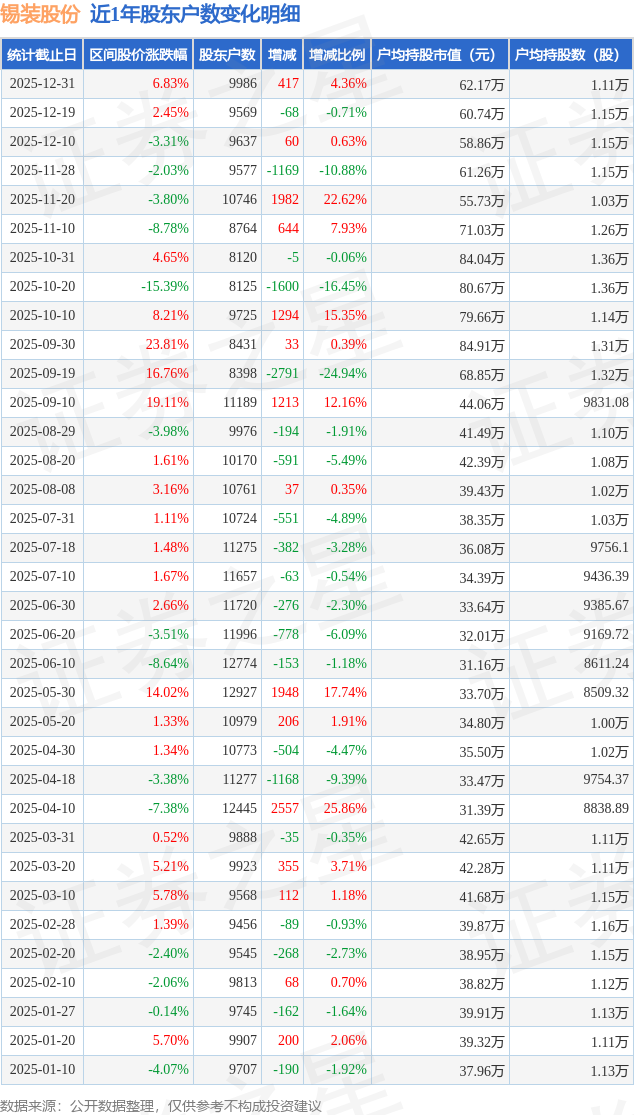634x1115 pixels.
Task: Select the 区间股价涨跌幅 column header
Action: point(138,55)
